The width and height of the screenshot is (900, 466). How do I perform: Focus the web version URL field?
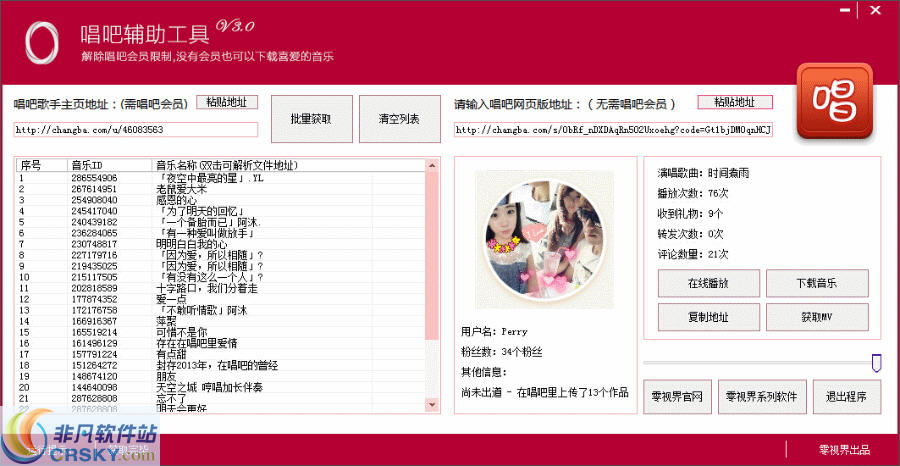[614, 130]
